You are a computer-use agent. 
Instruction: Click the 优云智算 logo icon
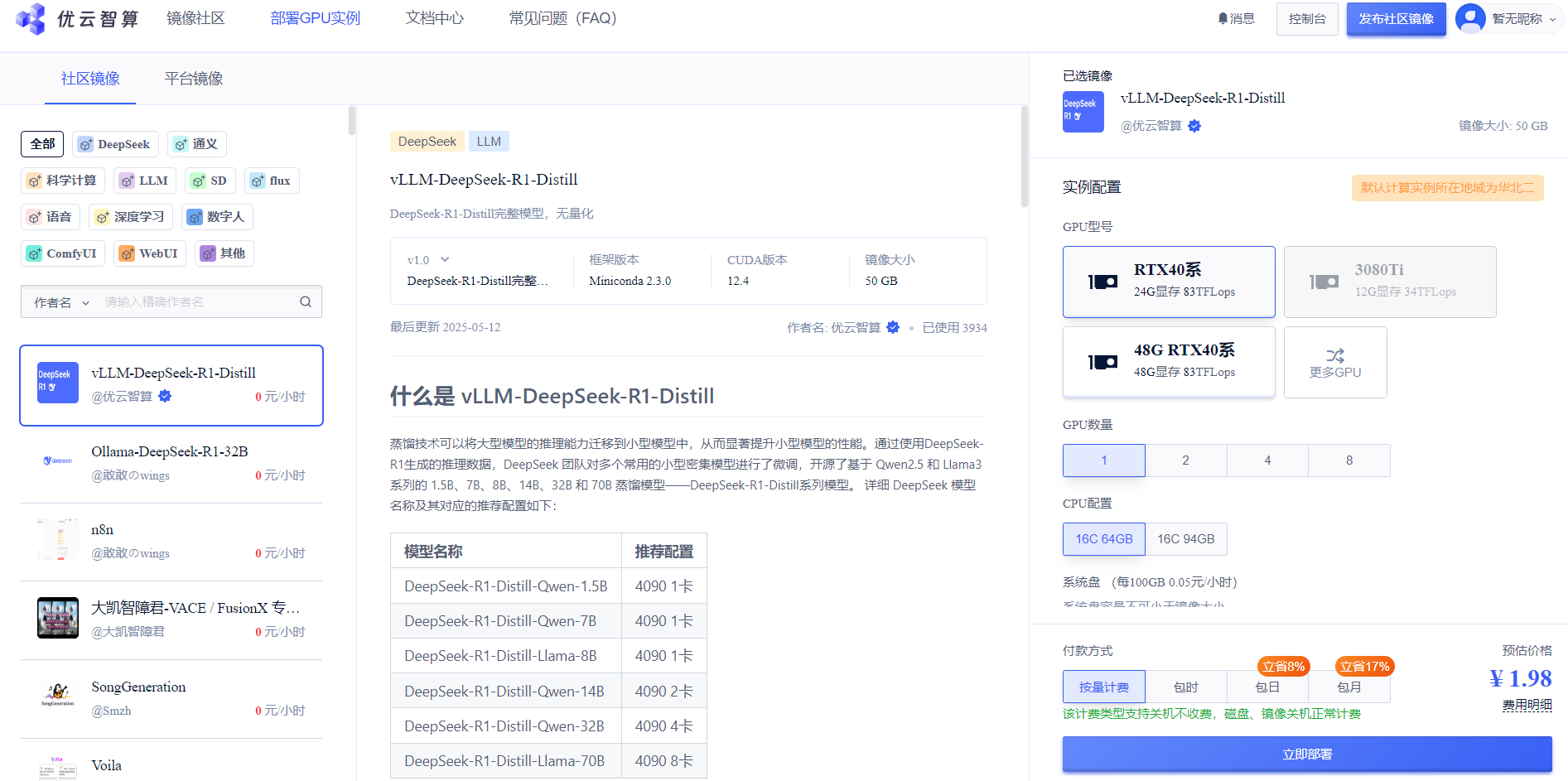click(x=31, y=18)
